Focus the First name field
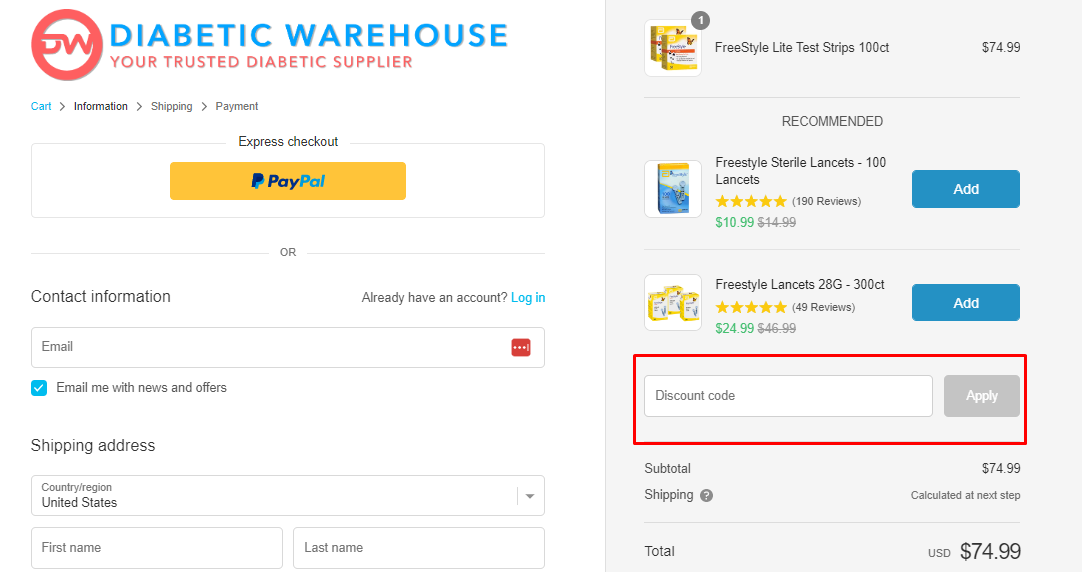 coord(157,548)
